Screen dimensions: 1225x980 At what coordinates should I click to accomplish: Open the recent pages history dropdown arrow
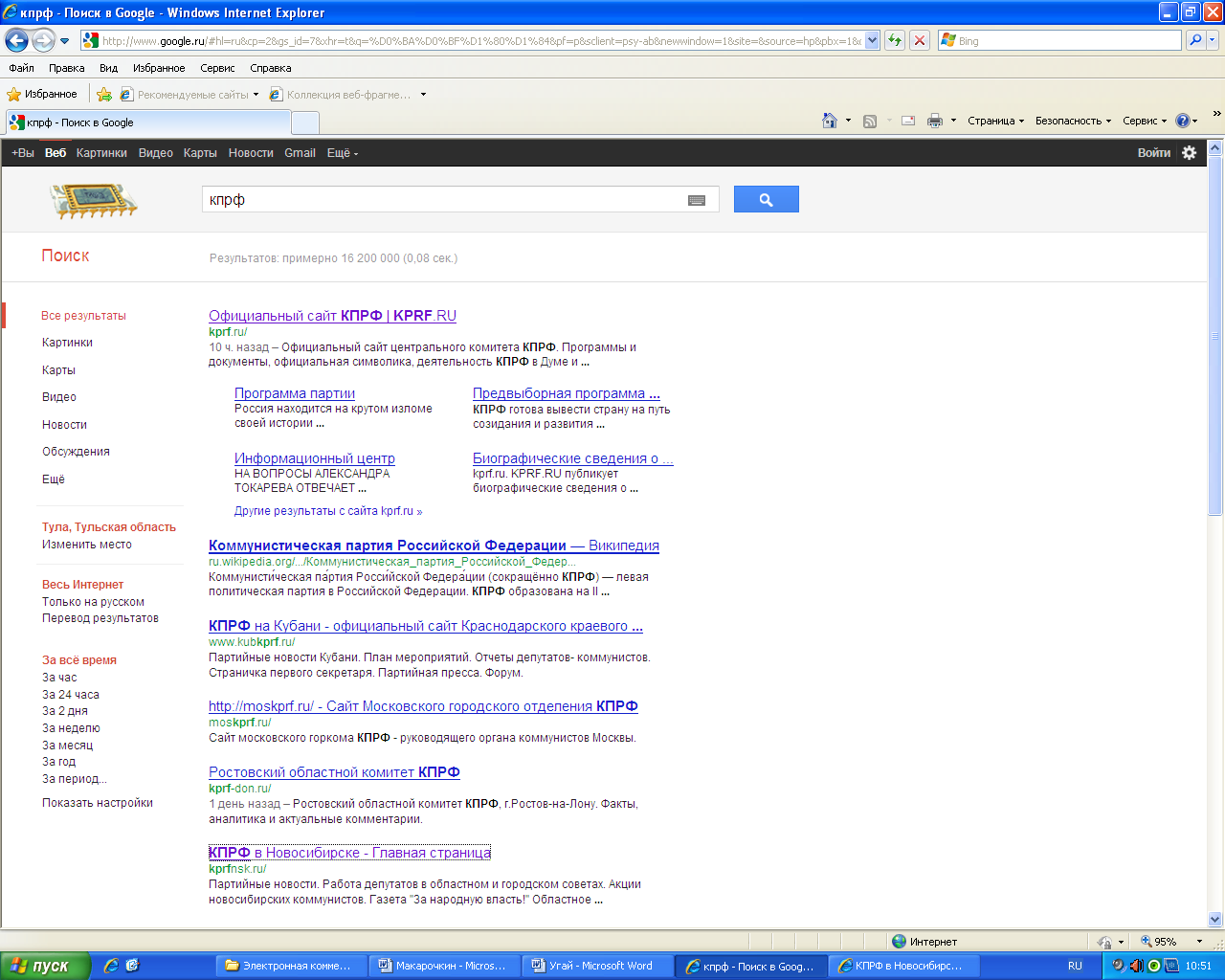pyautogui.click(x=64, y=41)
